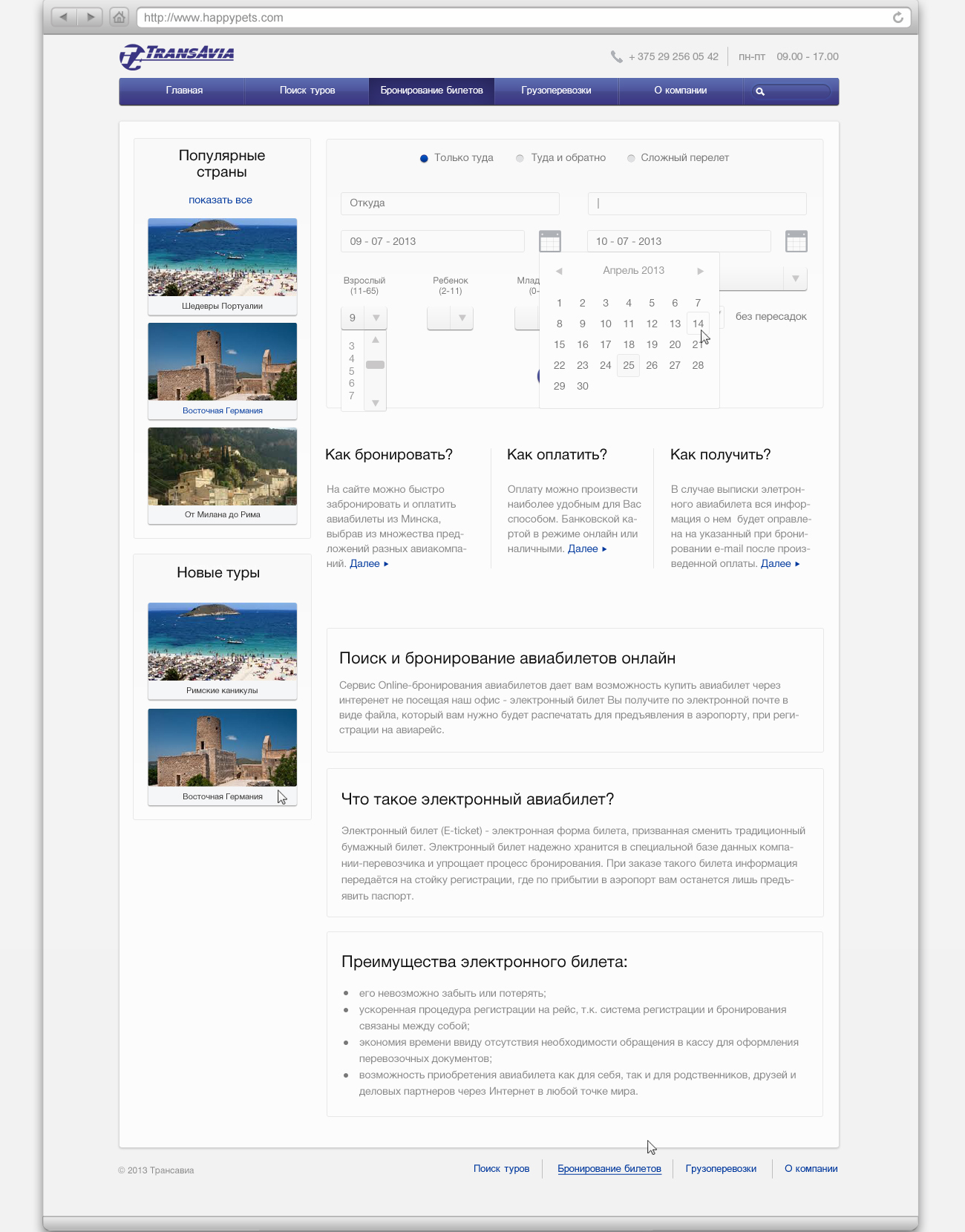The width and height of the screenshot is (965, 1232).
Task: Click the 'показать все' link
Action: 220,200
